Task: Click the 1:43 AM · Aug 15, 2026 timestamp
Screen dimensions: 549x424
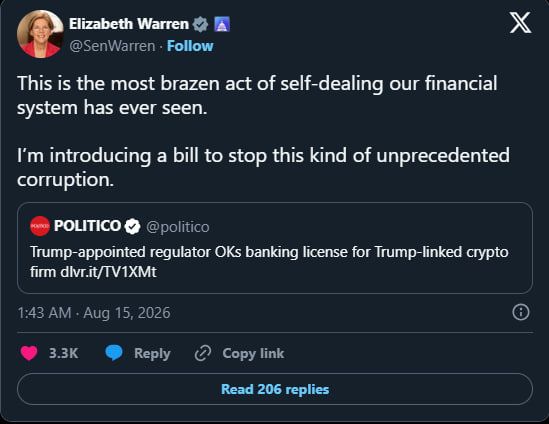Action: [x=94, y=313]
